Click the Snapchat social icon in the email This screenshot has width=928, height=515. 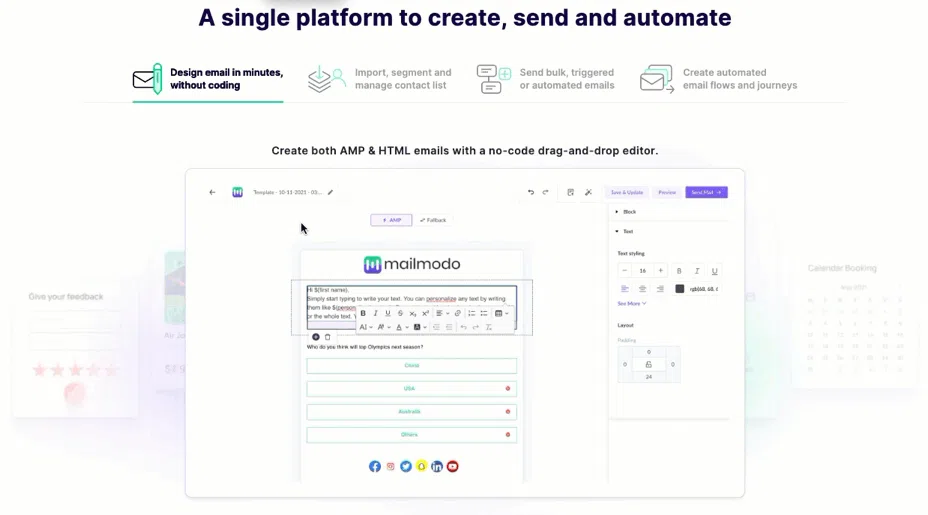tap(421, 466)
